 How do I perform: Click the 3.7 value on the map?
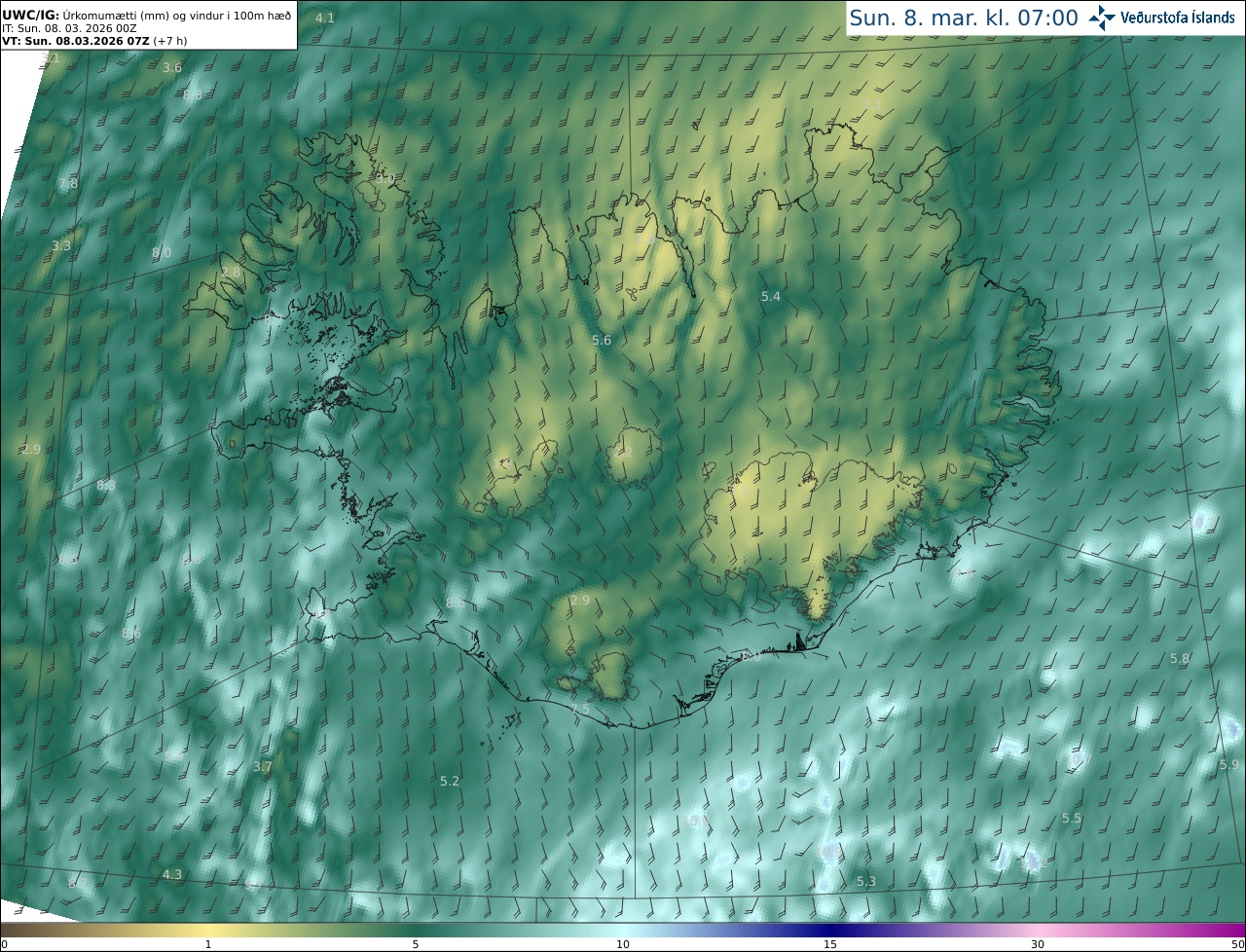(263, 766)
